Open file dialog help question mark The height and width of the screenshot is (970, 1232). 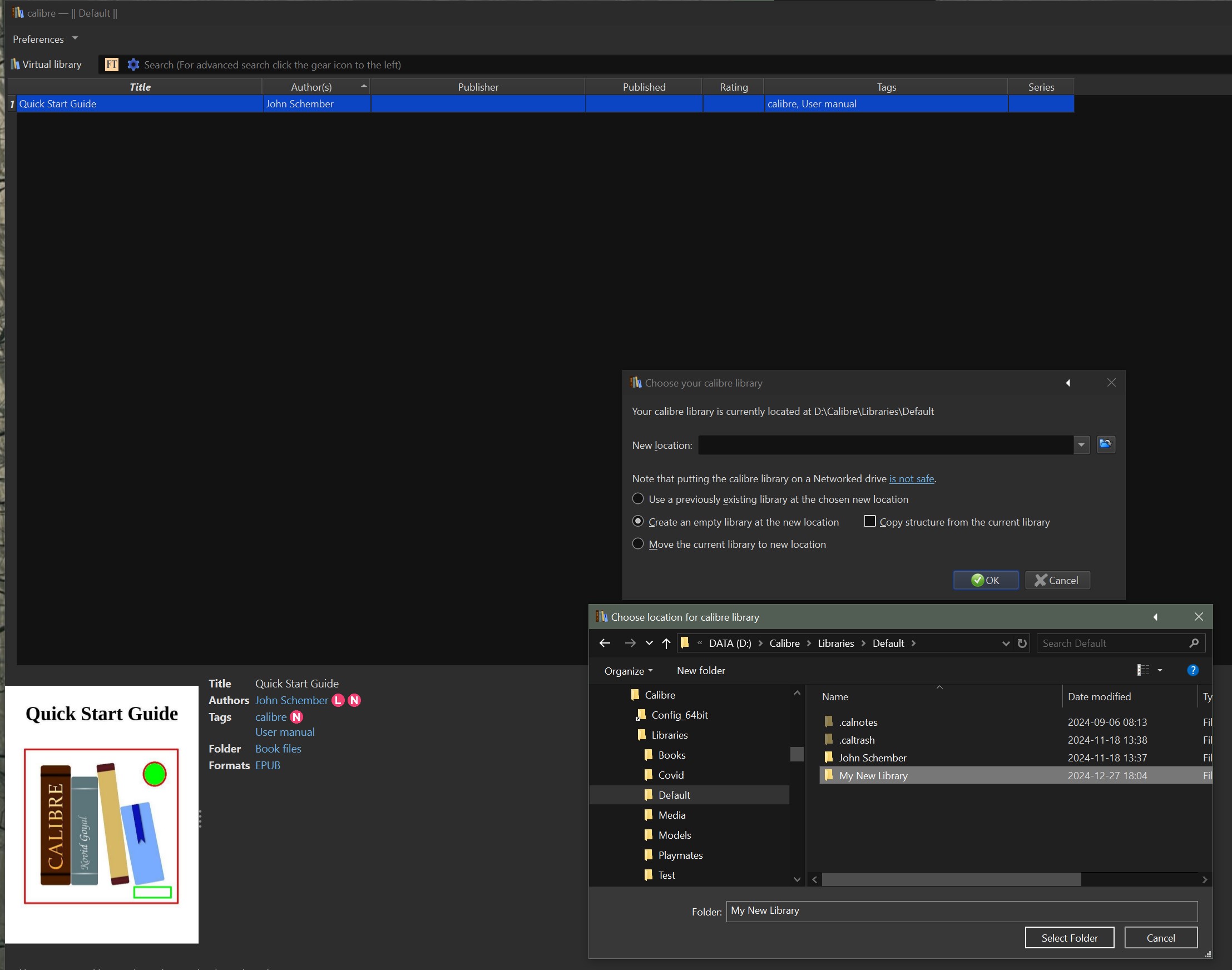(x=1193, y=670)
